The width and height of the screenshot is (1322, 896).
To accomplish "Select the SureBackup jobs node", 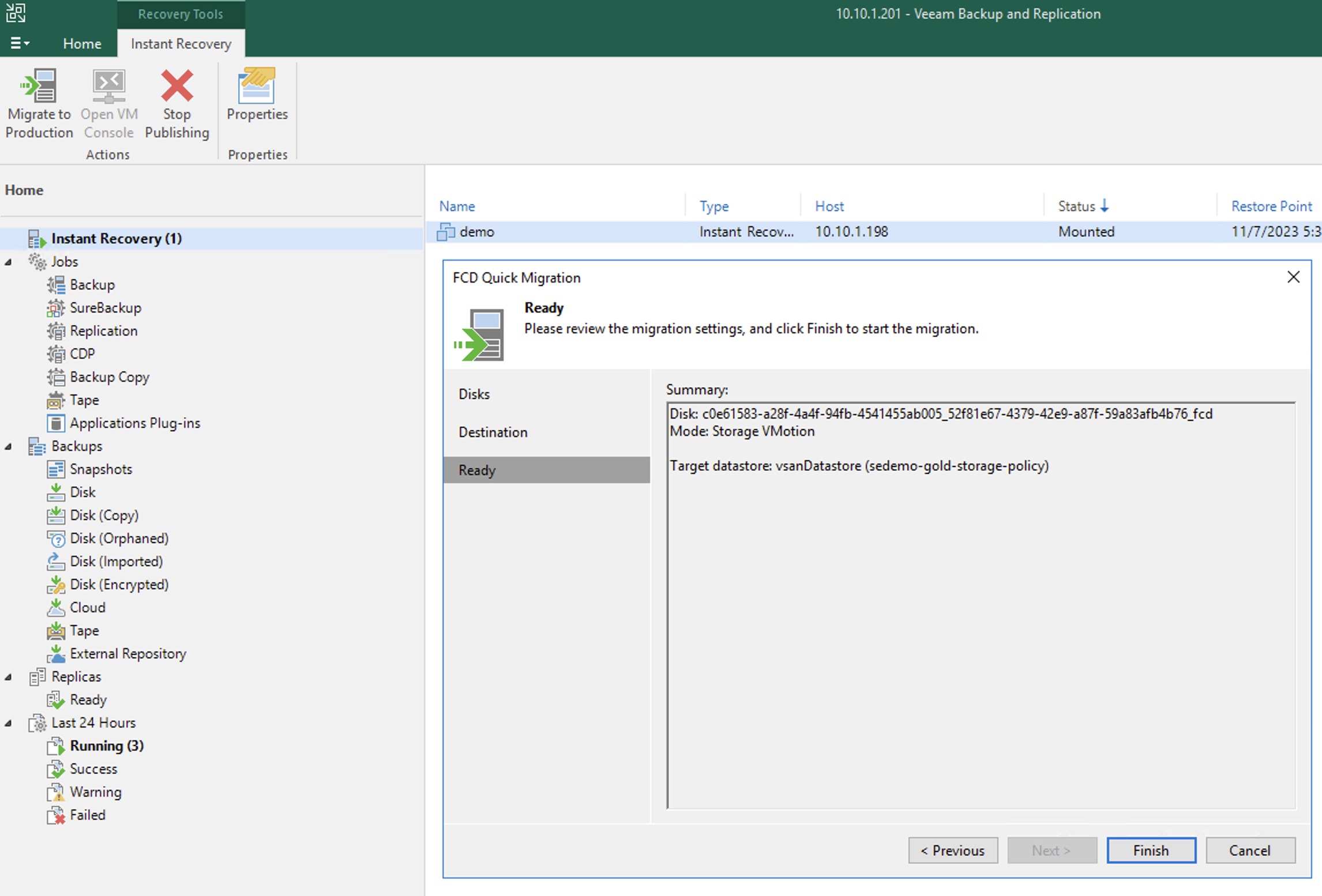I will click(105, 308).
